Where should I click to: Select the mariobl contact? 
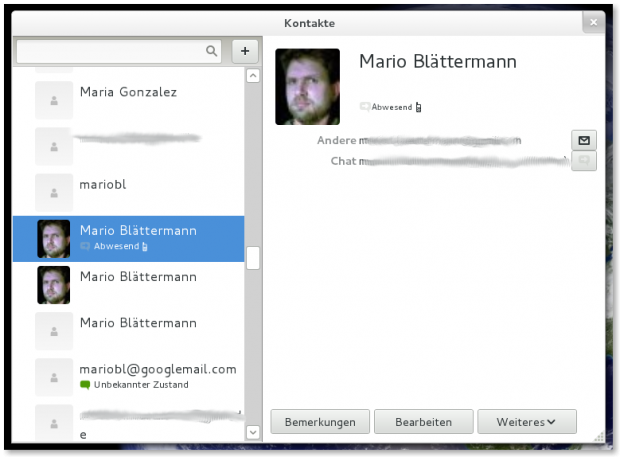(129, 193)
